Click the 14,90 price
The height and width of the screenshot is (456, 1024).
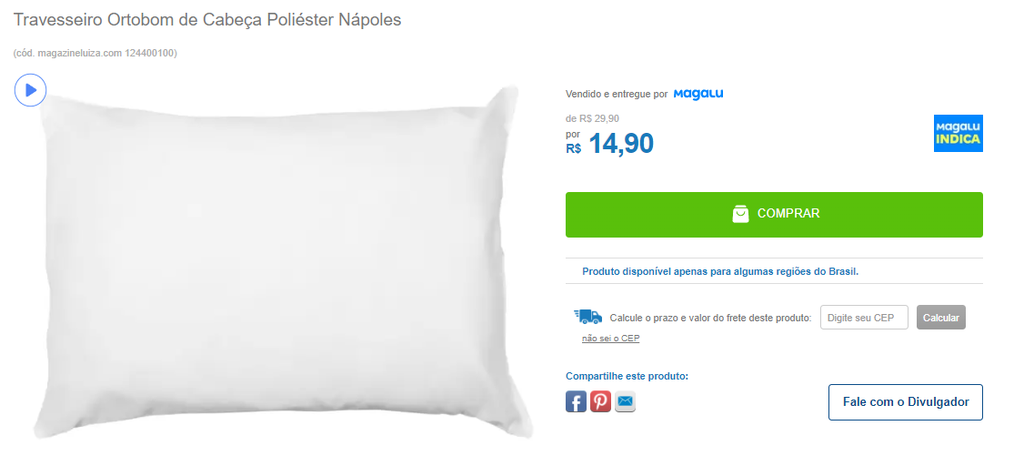pyautogui.click(x=621, y=144)
